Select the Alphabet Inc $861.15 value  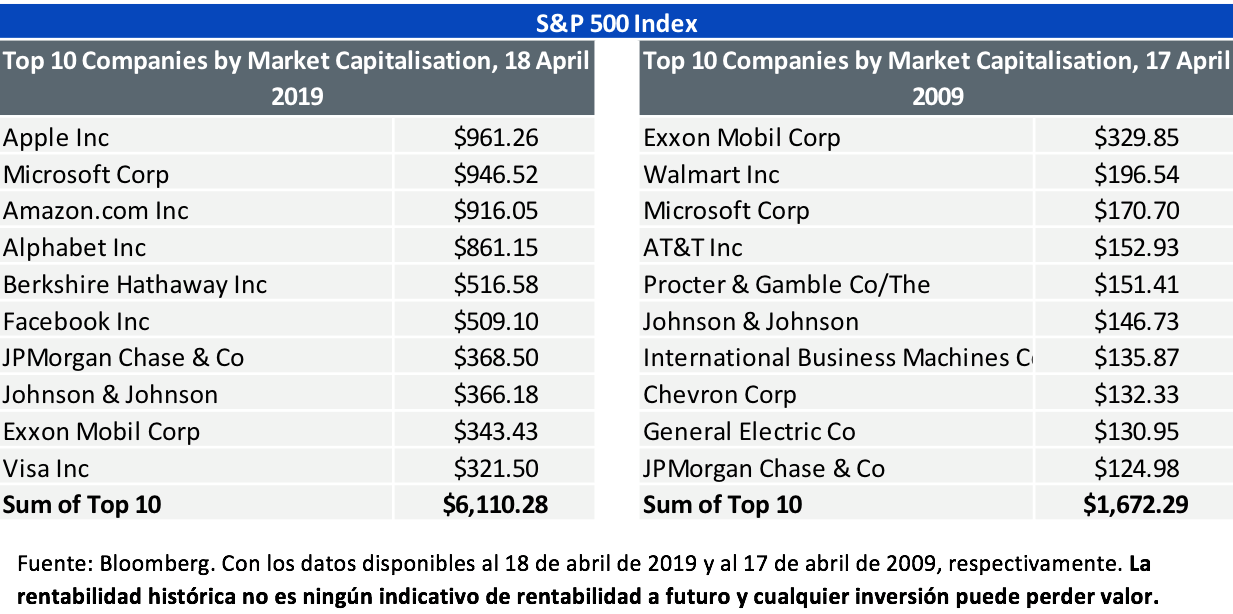495,248
